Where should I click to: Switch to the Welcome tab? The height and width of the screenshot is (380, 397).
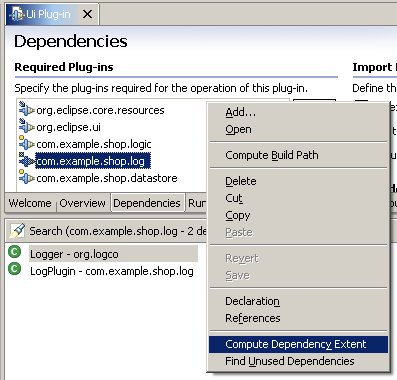(x=30, y=203)
